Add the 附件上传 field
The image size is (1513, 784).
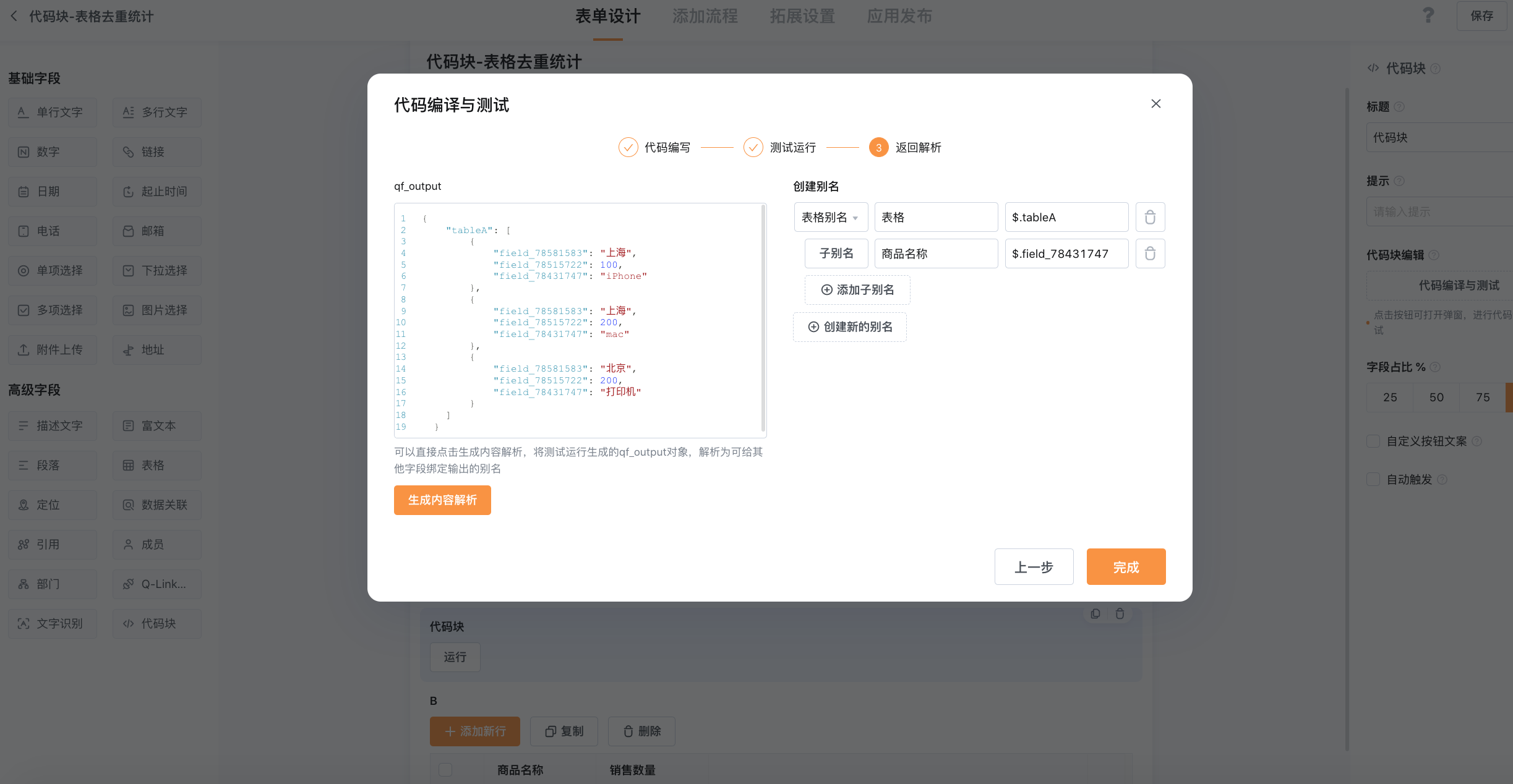click(x=53, y=349)
